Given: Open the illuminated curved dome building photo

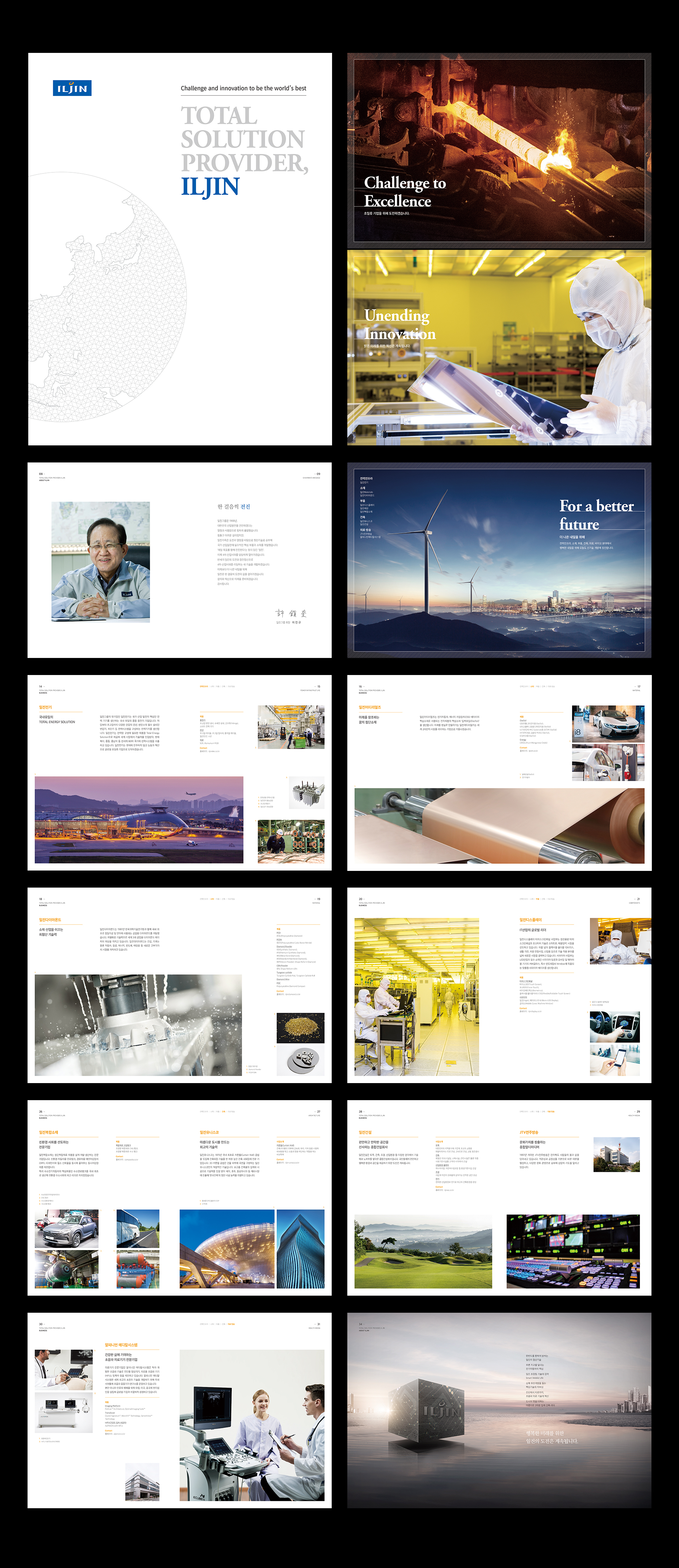Looking at the screenshot, I should tap(227, 1249).
